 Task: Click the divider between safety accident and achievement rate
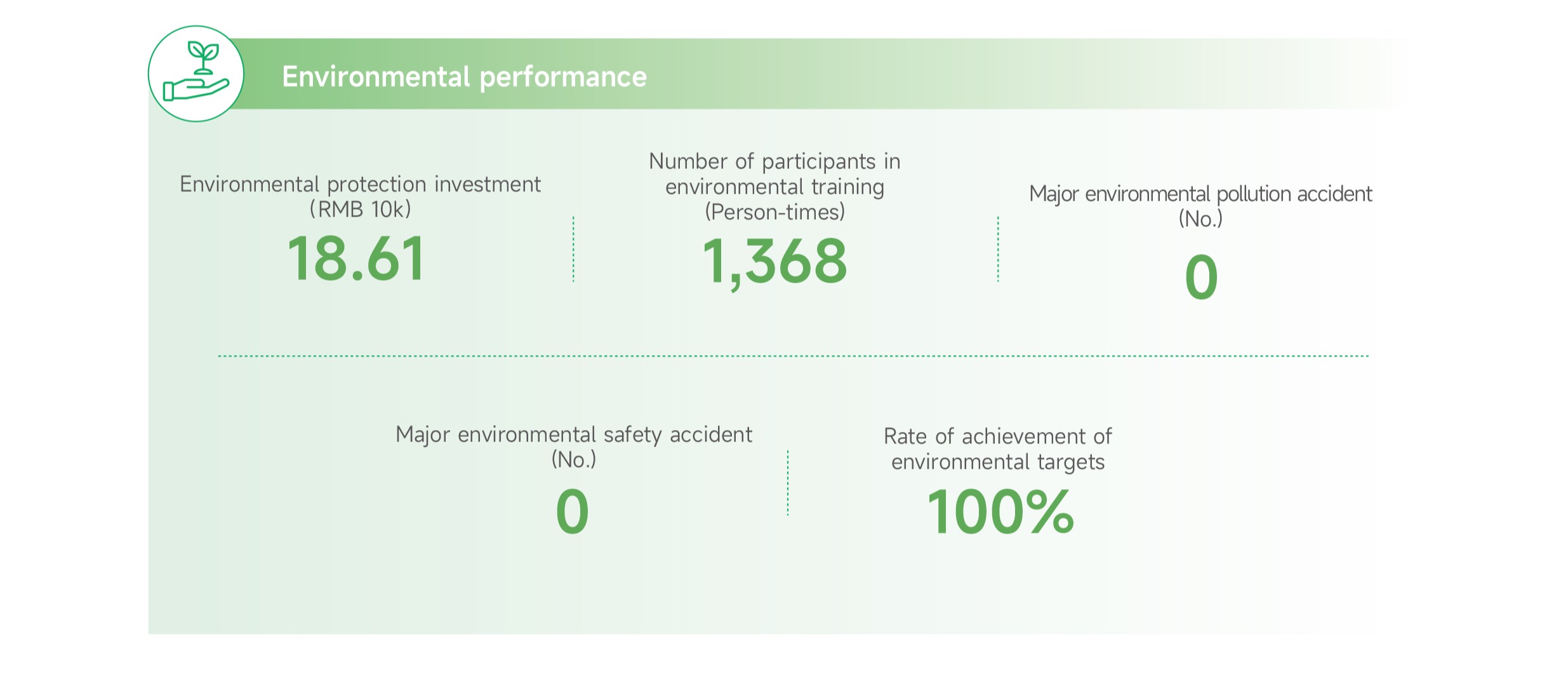pyautogui.click(x=788, y=483)
